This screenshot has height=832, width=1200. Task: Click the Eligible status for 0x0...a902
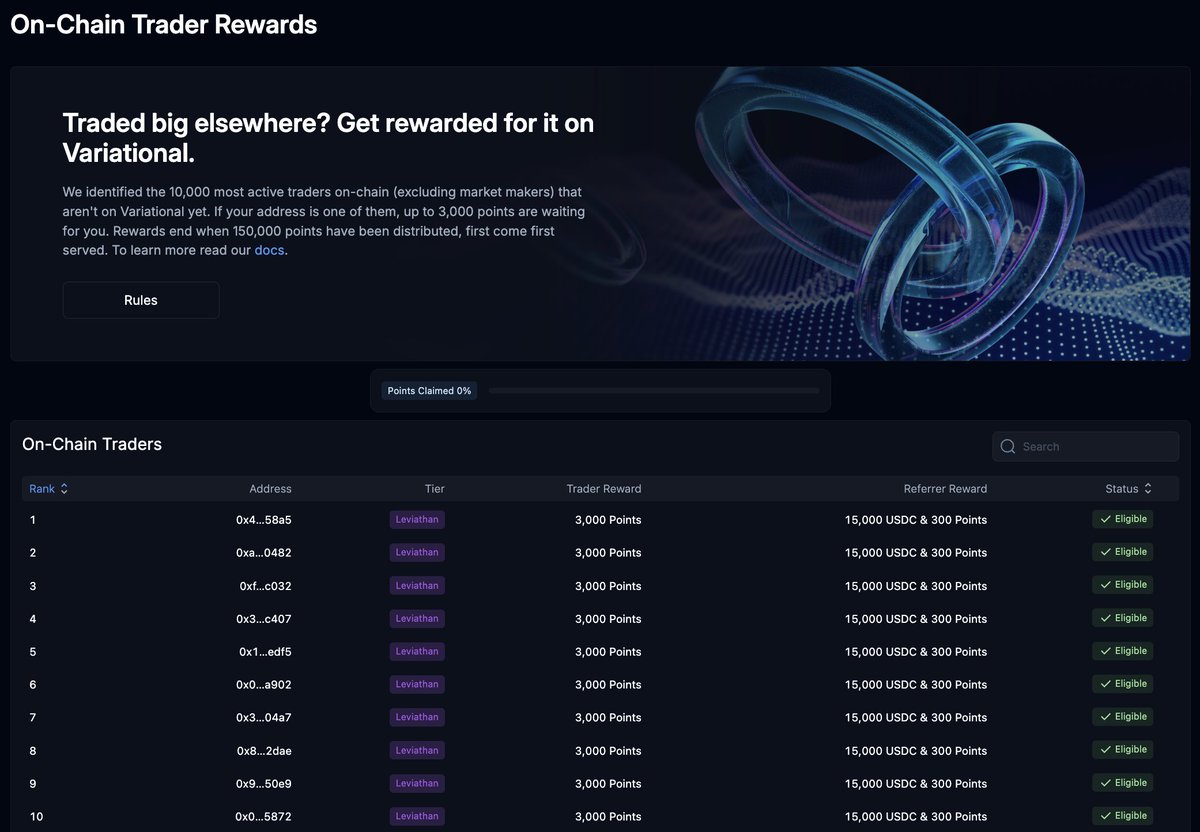[x=1122, y=684]
